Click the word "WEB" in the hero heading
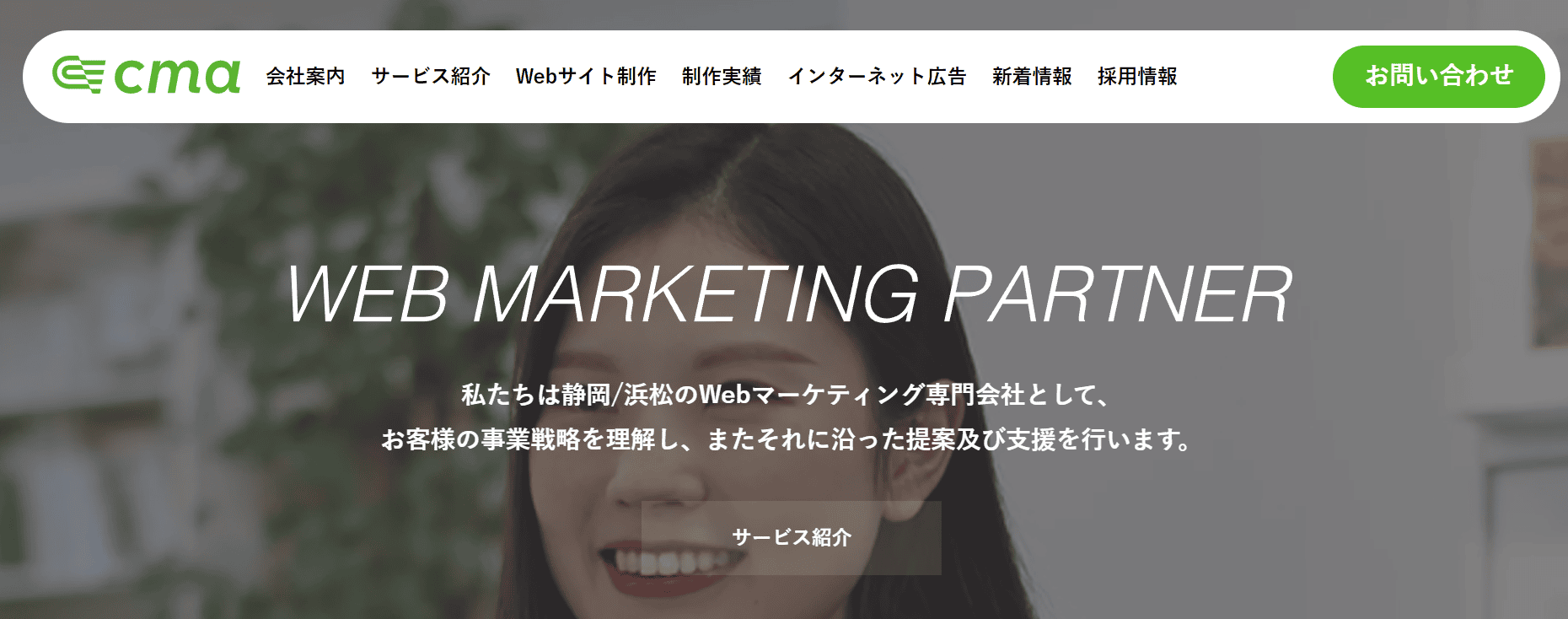 [x=368, y=294]
